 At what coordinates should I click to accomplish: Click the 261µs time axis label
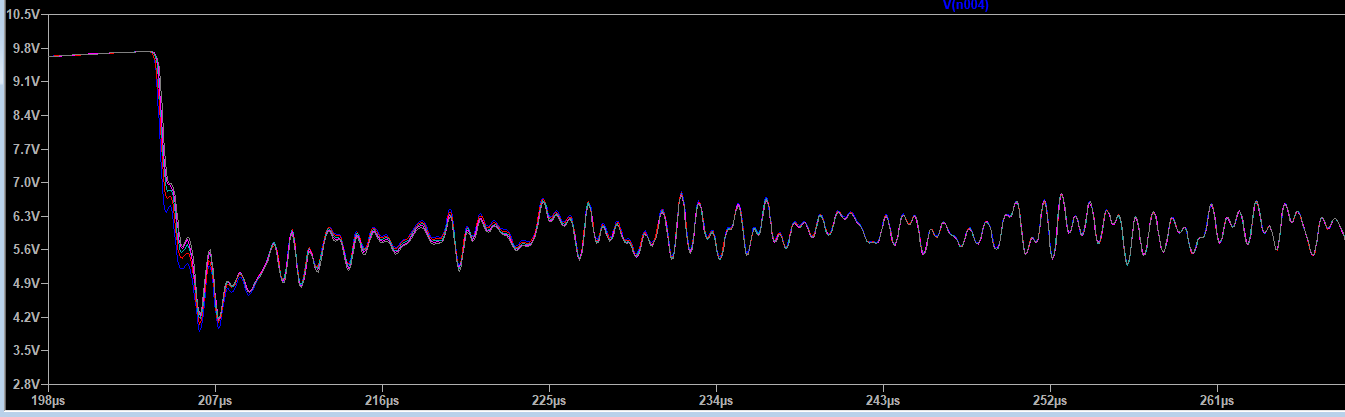[1217, 400]
